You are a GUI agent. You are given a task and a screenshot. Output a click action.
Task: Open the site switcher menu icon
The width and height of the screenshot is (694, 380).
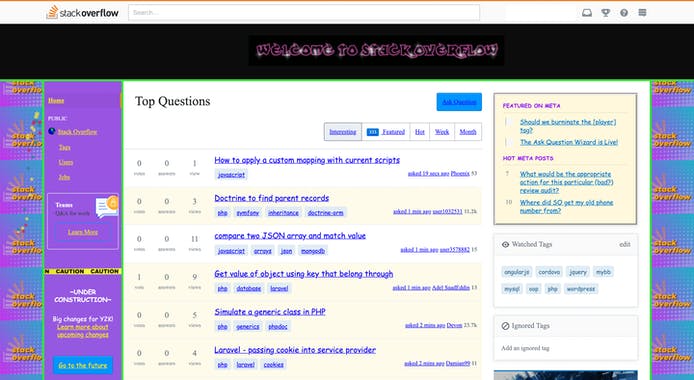pyautogui.click(x=642, y=12)
